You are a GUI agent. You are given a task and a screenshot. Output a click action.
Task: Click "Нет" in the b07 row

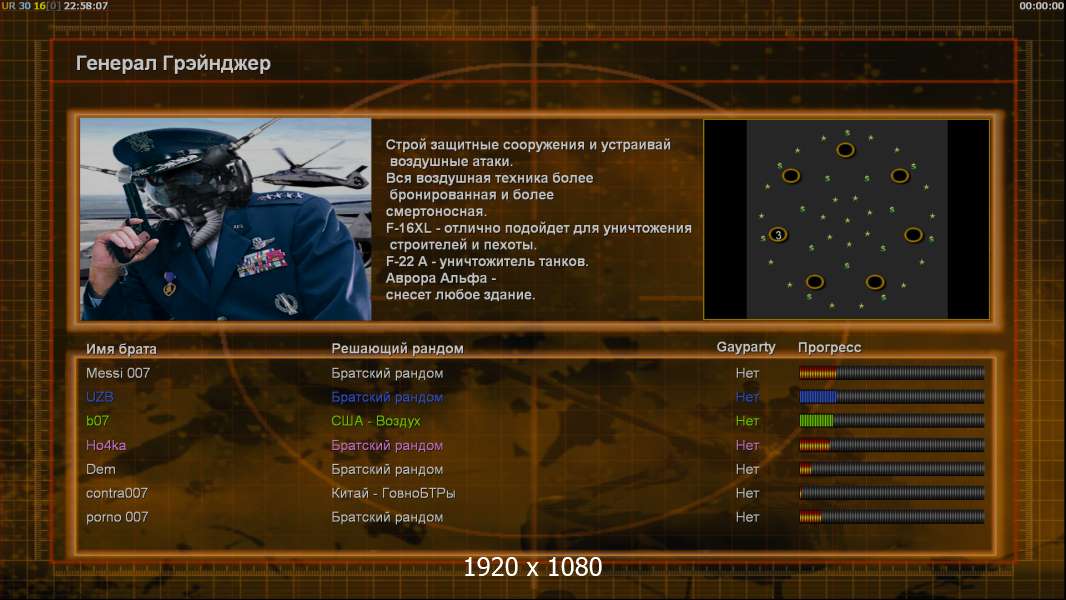coord(747,421)
